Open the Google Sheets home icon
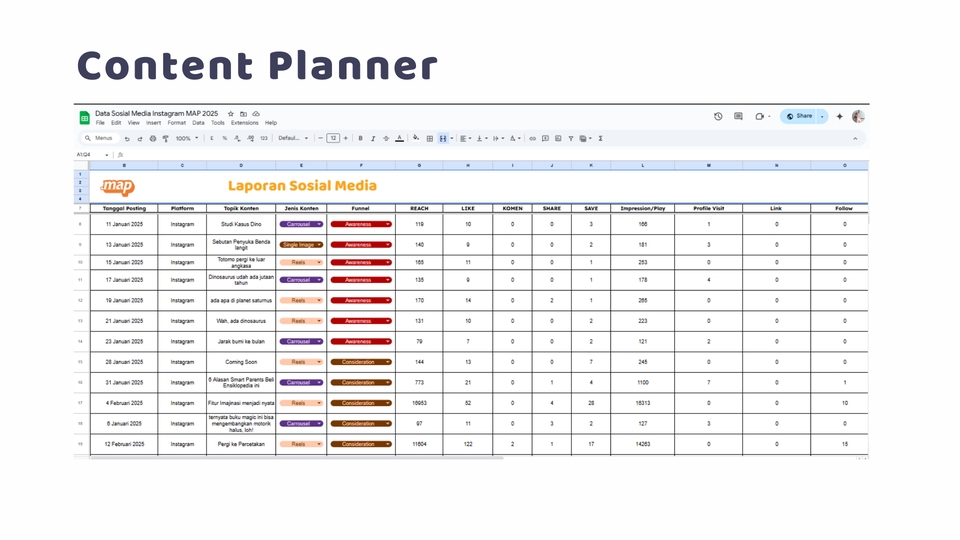 tap(84, 118)
